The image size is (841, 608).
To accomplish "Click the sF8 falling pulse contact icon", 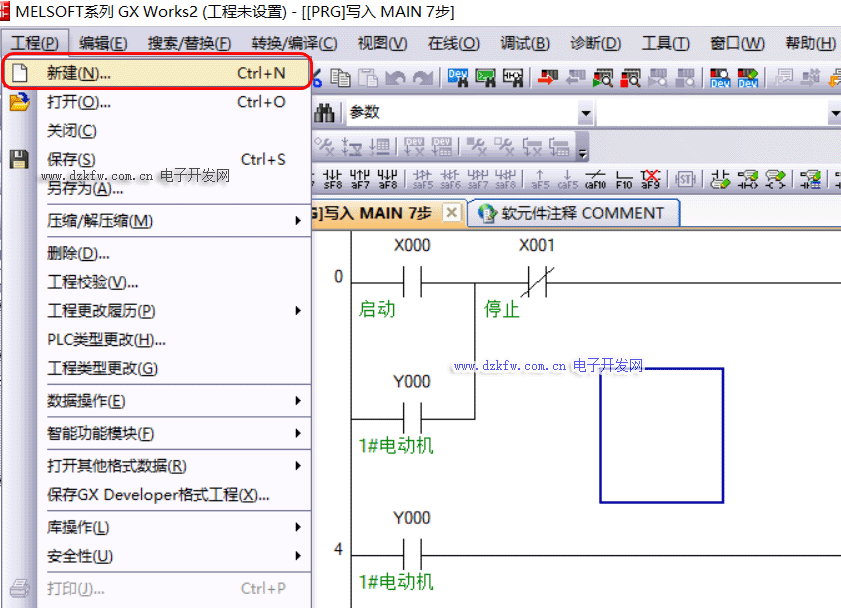I will click(333, 179).
